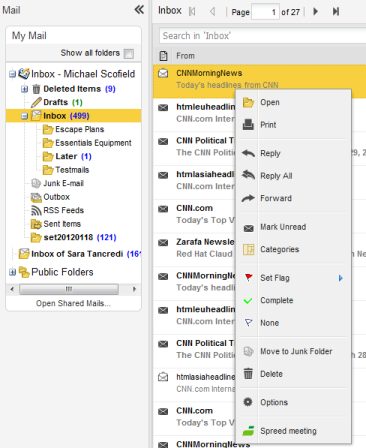Click the From column header

click(185, 56)
